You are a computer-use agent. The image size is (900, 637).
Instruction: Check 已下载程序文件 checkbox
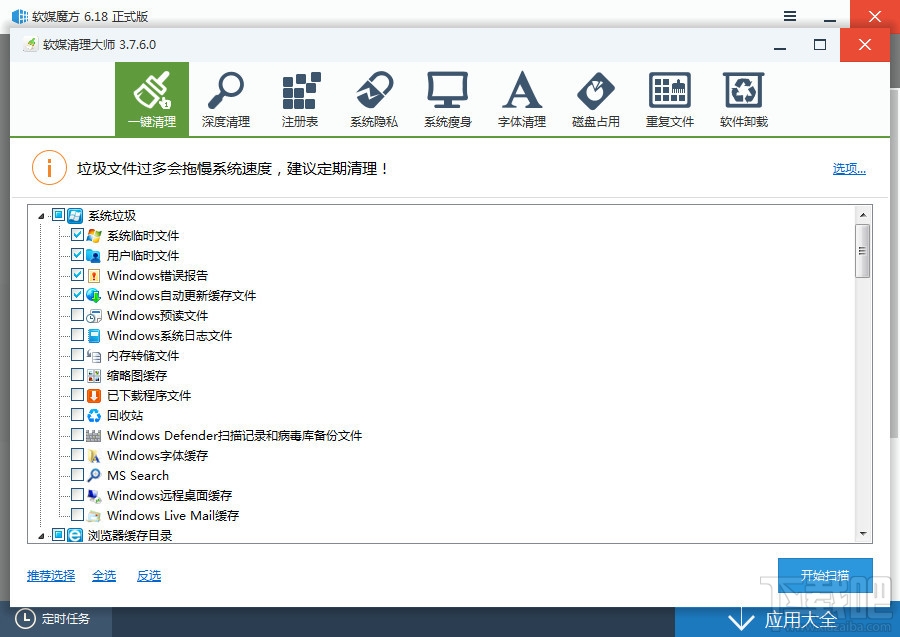[77, 395]
